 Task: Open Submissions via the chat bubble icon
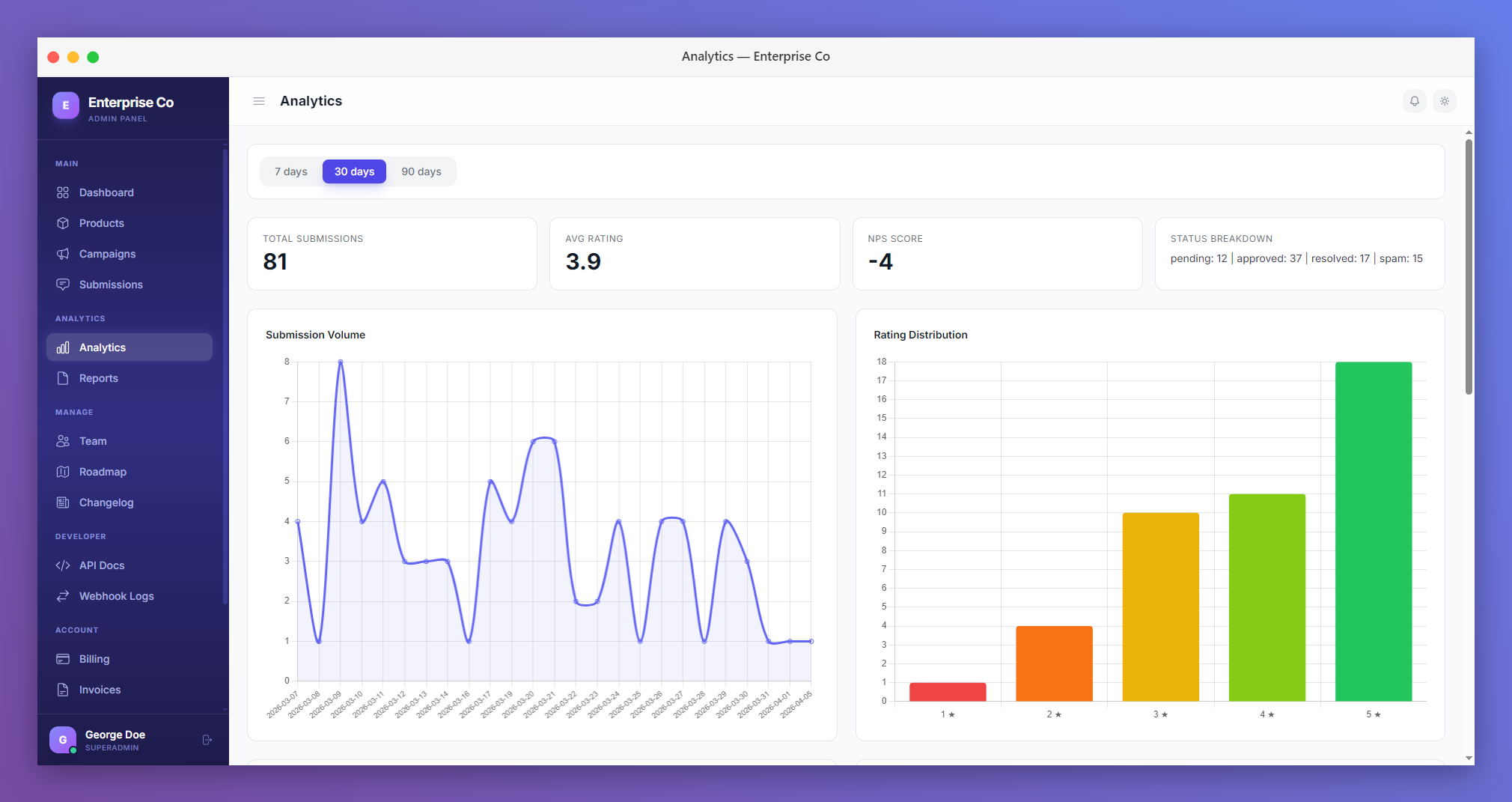[64, 285]
